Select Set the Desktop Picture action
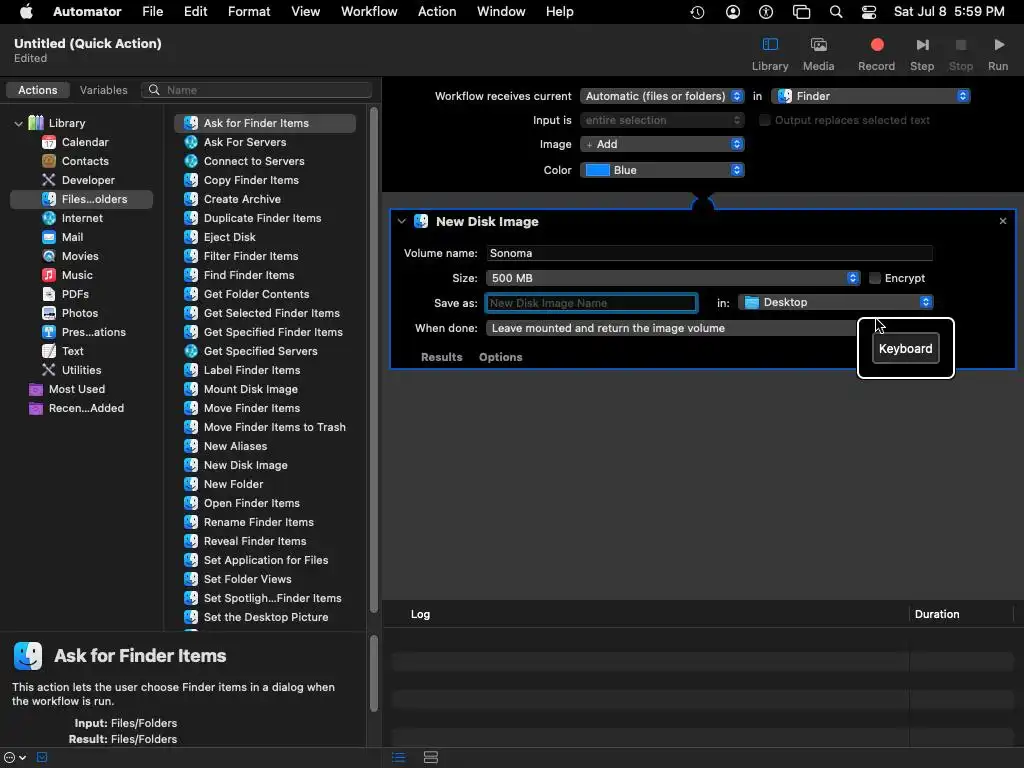 click(265, 616)
